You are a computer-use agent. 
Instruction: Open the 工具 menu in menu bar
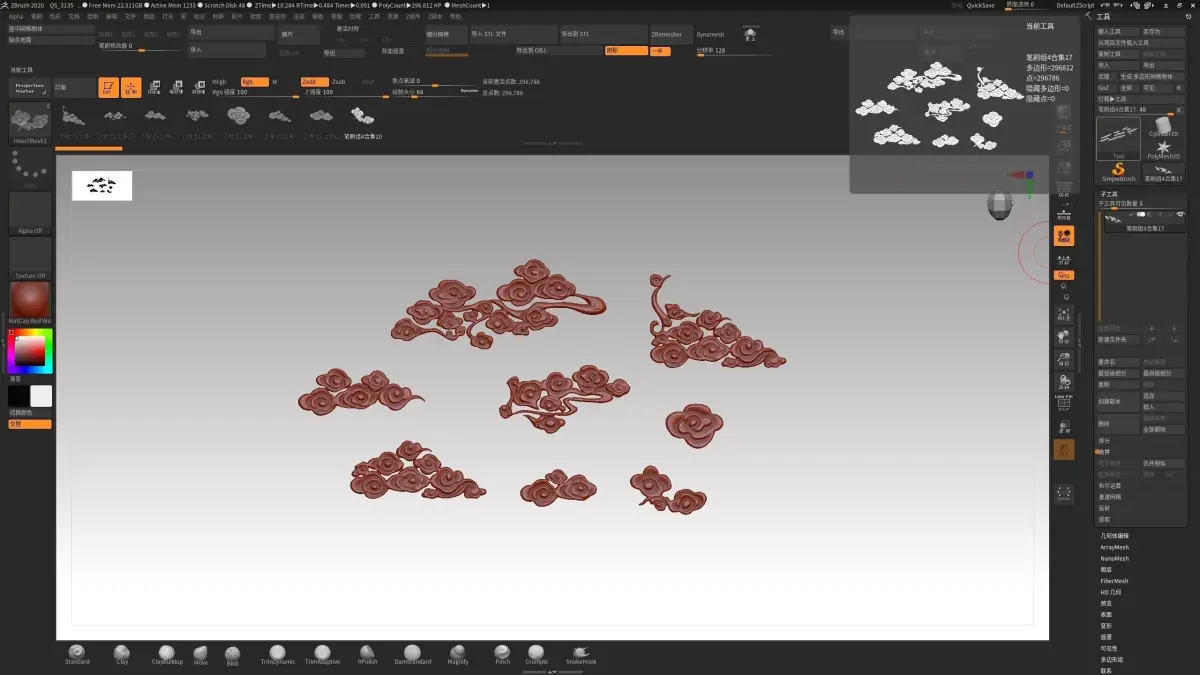pos(373,16)
